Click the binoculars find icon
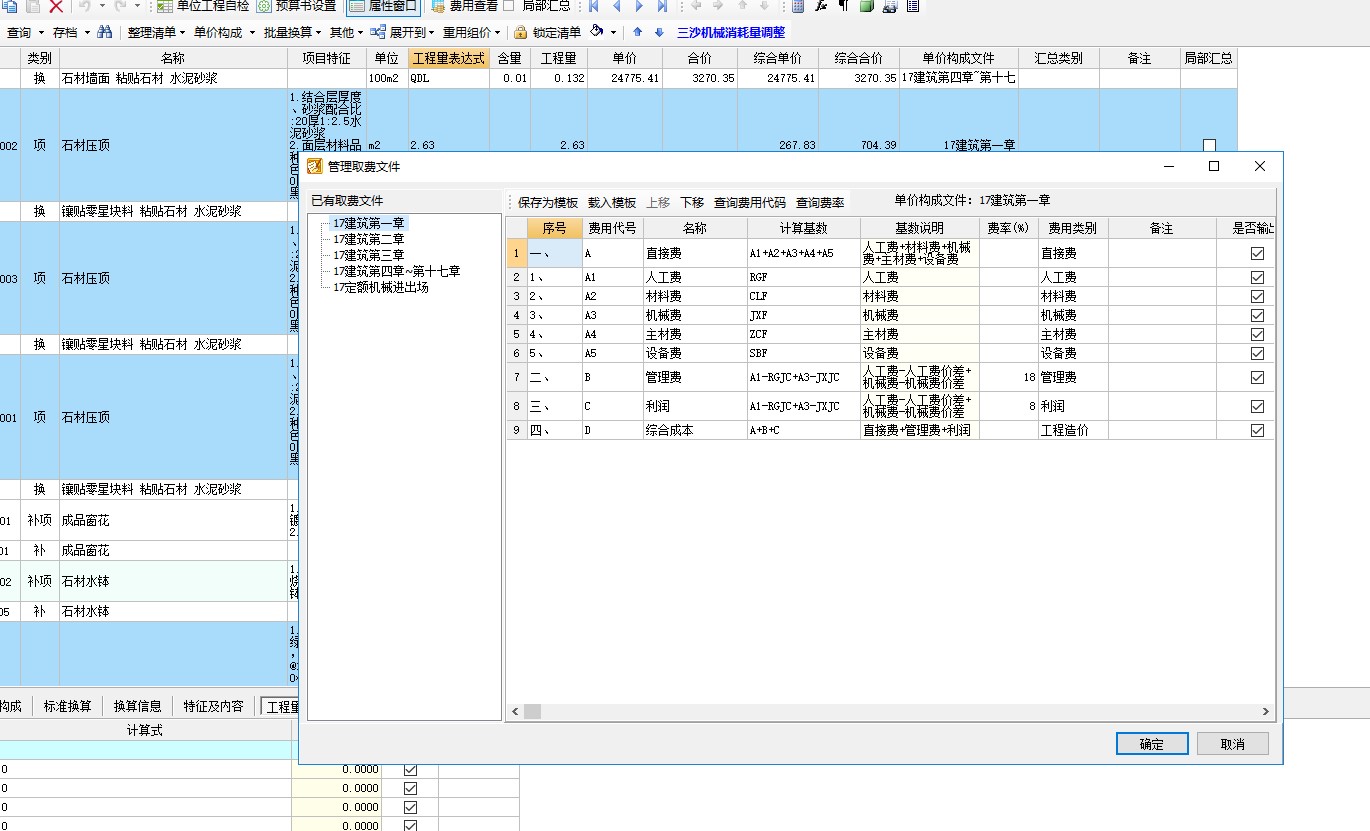The width and height of the screenshot is (1370, 831). [x=105, y=32]
